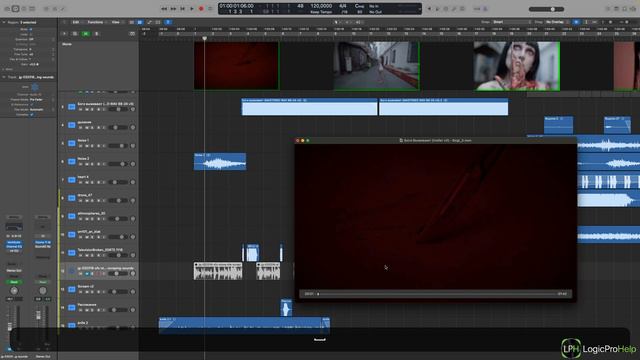Toggle the count-in button beside the metronome
640x360 pixels.
(477, 9)
